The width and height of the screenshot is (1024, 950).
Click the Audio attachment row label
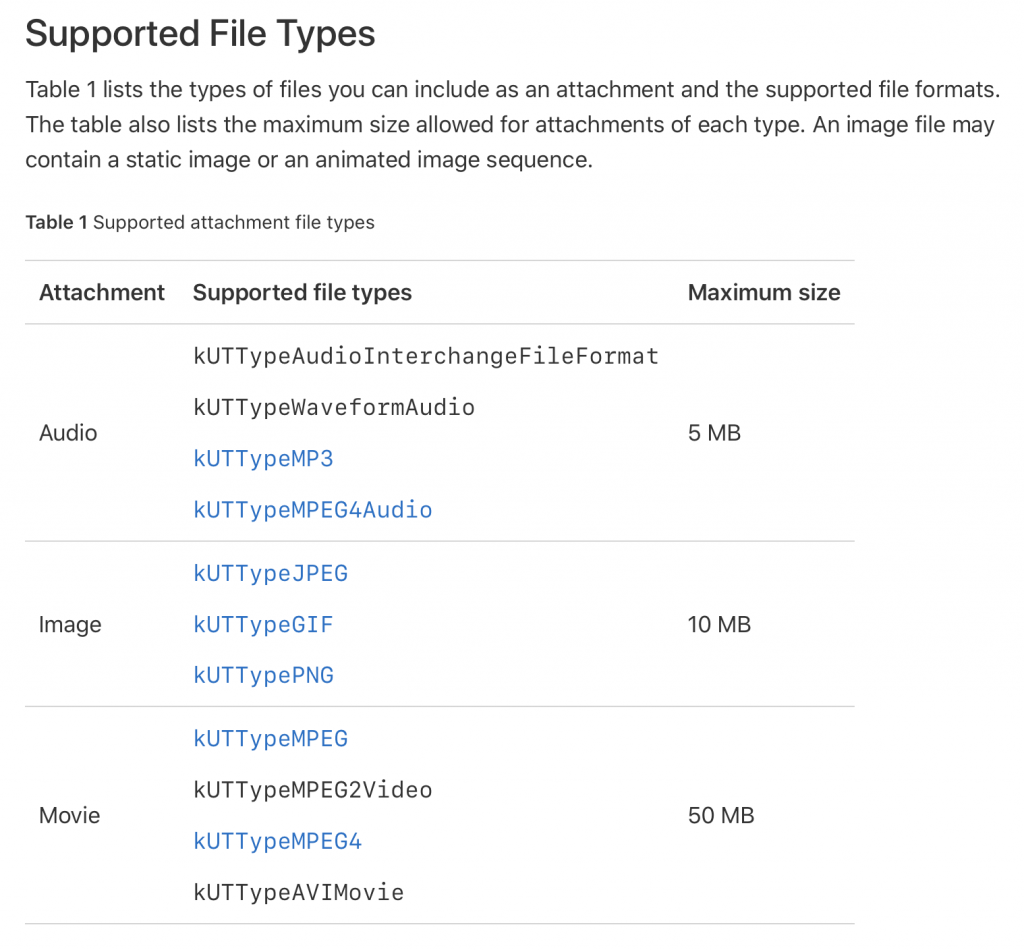click(x=68, y=433)
